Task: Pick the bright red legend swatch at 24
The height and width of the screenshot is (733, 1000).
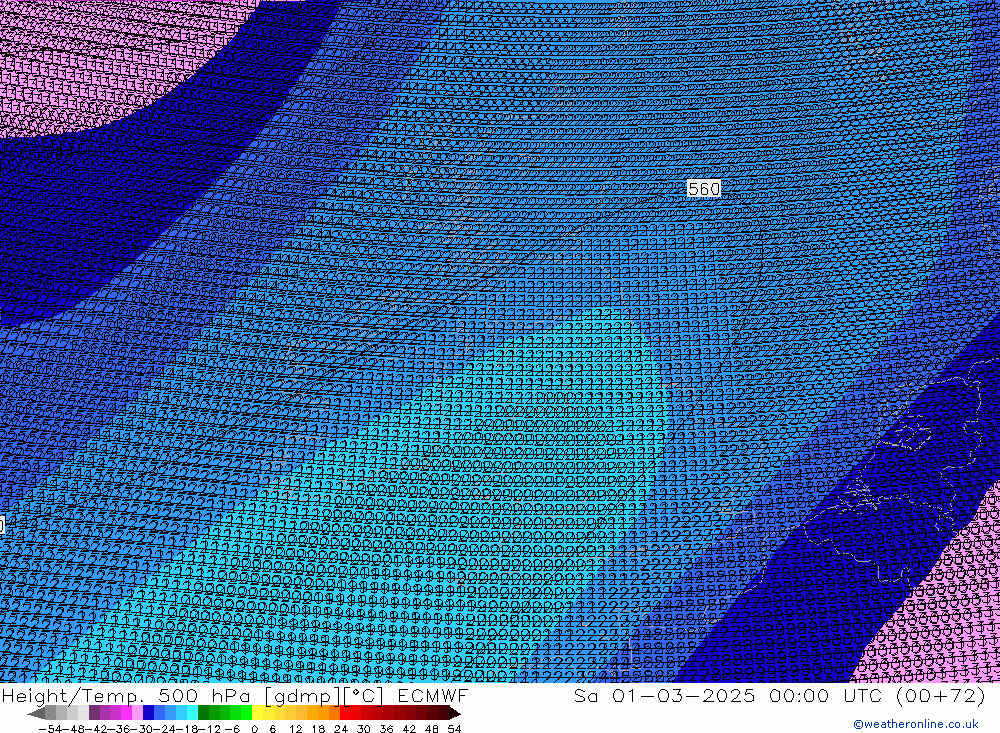Action: [x=345, y=713]
